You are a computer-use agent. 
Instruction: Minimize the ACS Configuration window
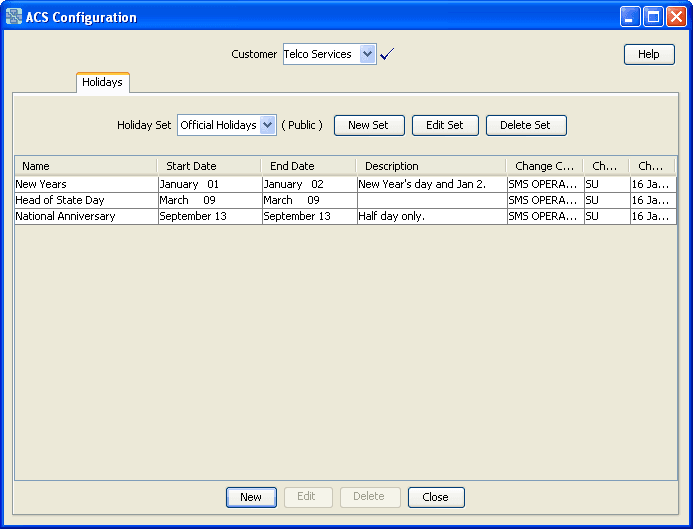point(630,17)
